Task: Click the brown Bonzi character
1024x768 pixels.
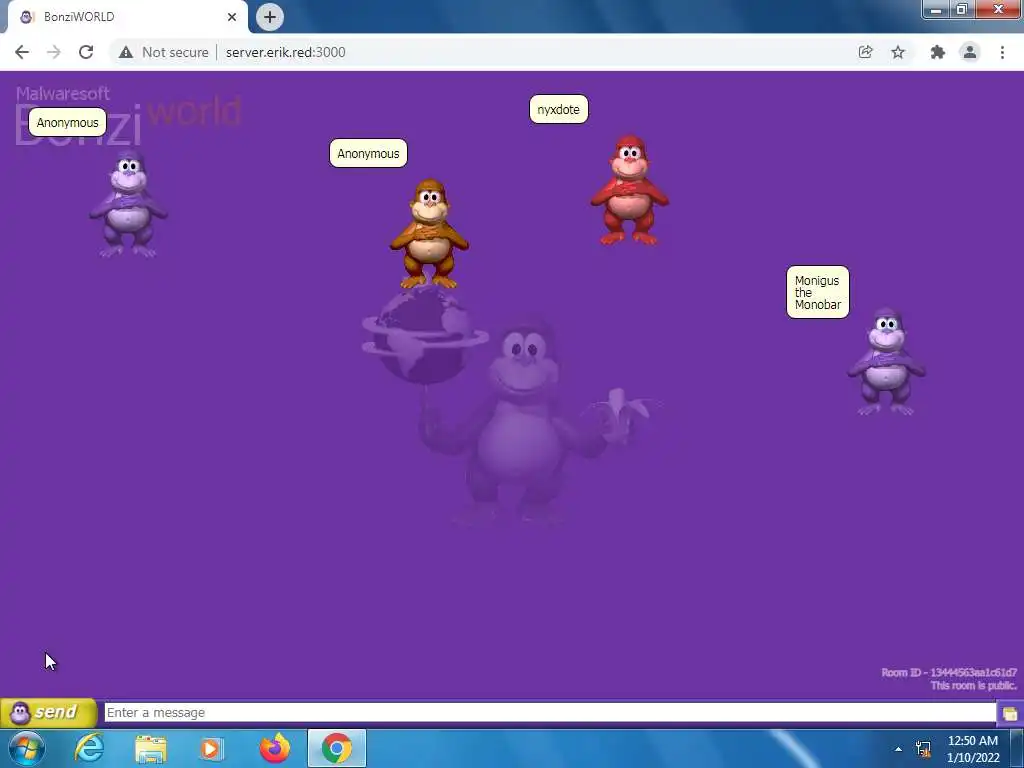Action: click(429, 234)
